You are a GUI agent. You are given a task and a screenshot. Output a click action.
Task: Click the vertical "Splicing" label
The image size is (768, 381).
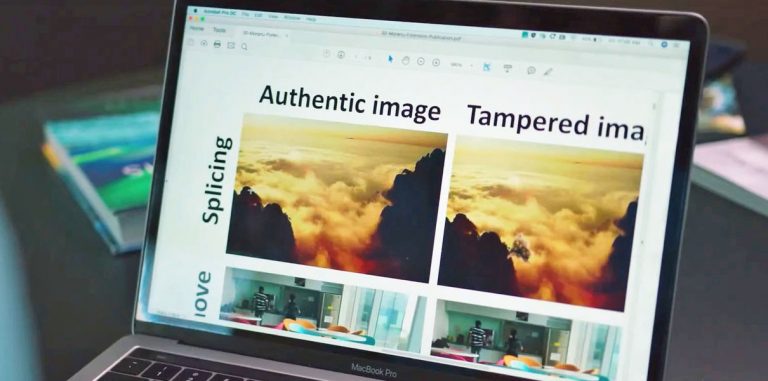point(216,180)
